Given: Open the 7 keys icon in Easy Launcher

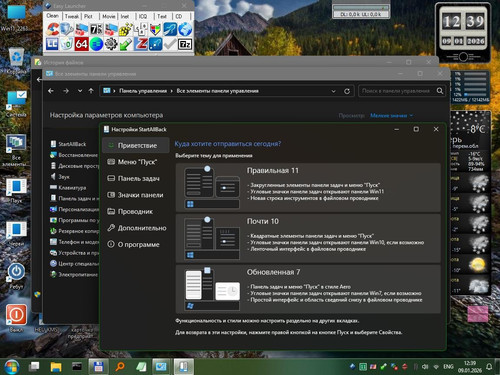Looking at the screenshot, I should pos(96,29).
